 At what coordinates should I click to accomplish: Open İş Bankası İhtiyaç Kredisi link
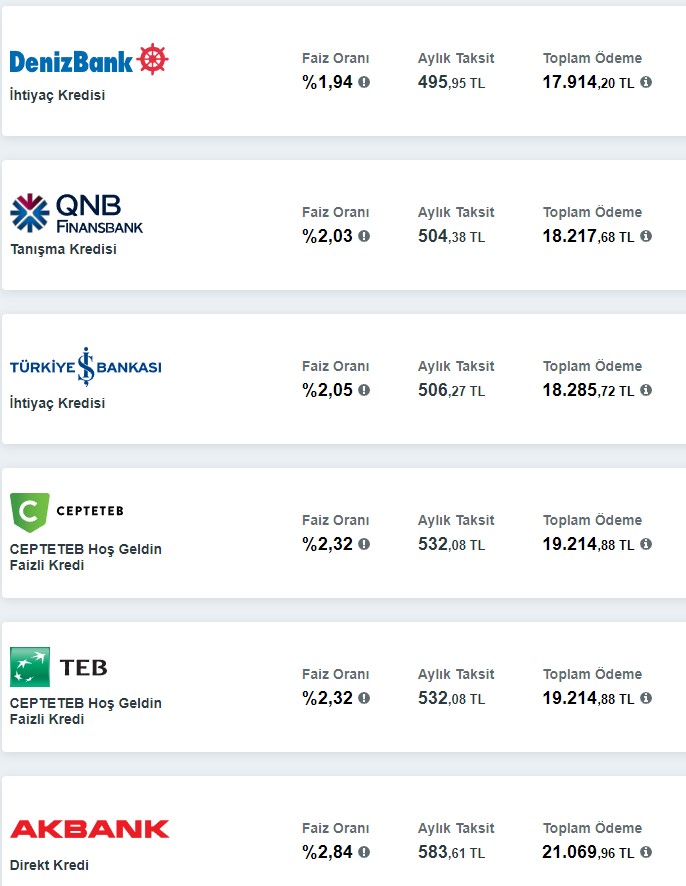click(x=58, y=403)
